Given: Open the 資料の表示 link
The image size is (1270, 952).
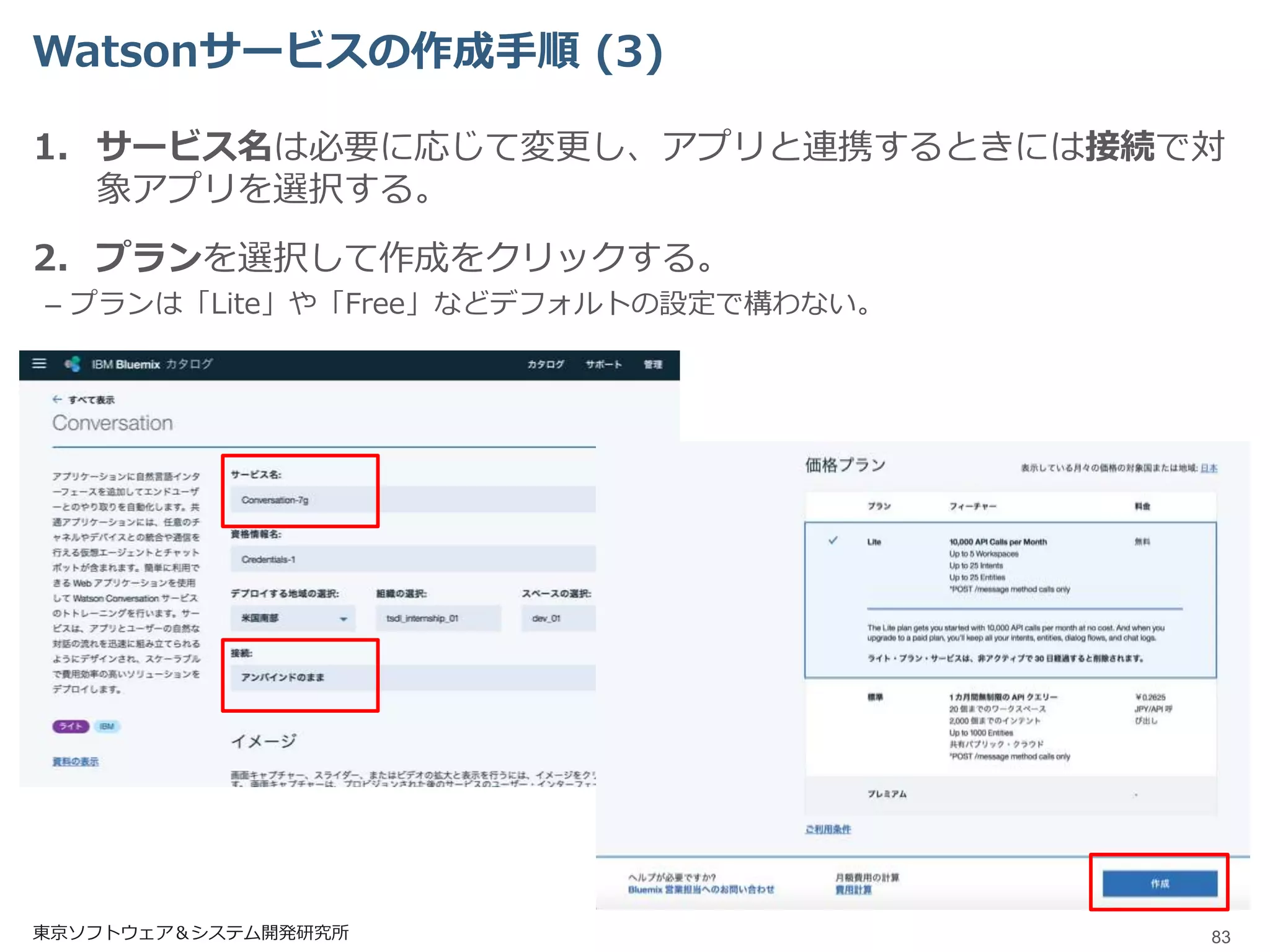Looking at the screenshot, I should click(75, 762).
